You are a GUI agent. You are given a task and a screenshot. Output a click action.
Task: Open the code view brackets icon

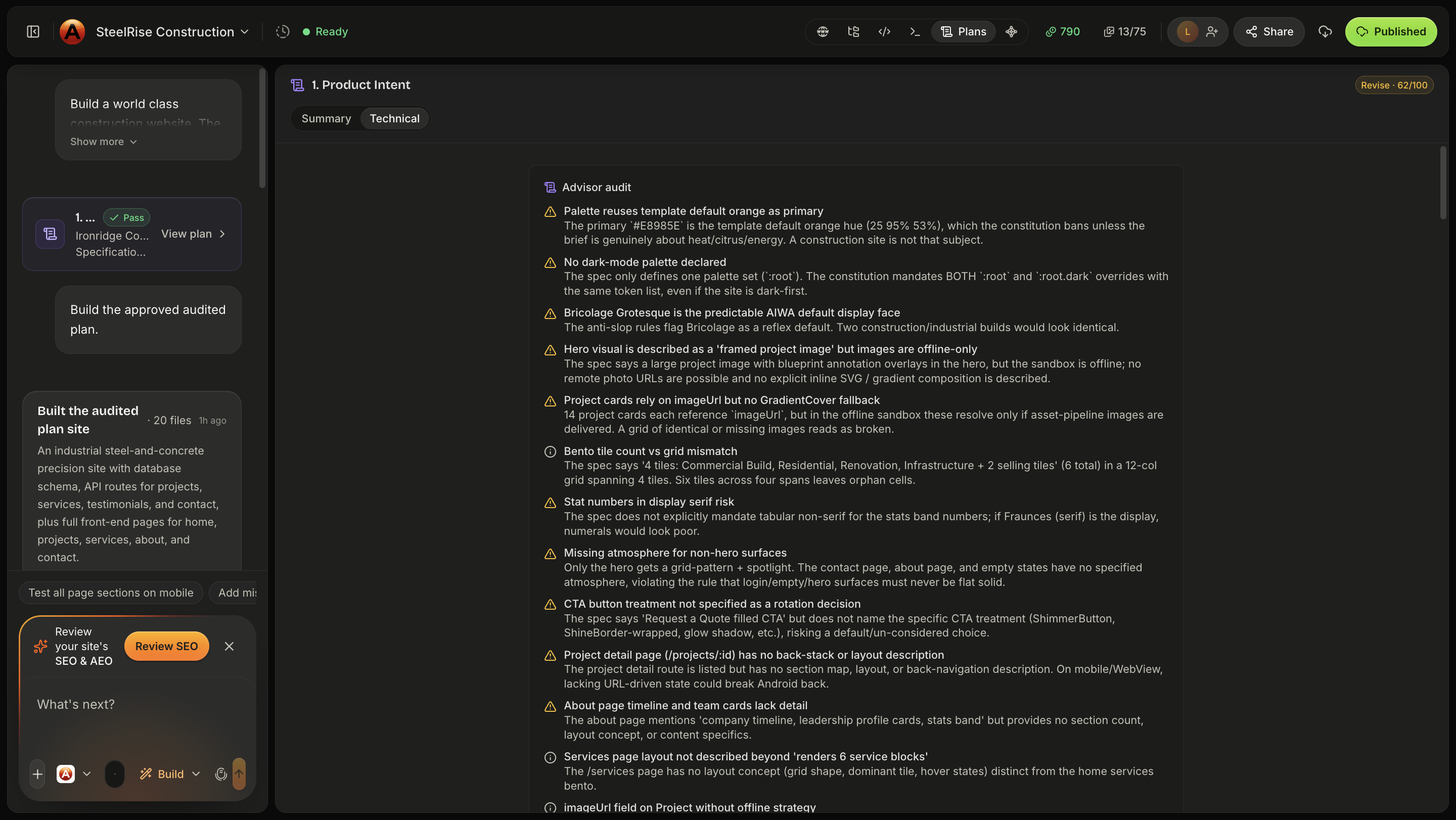885,32
